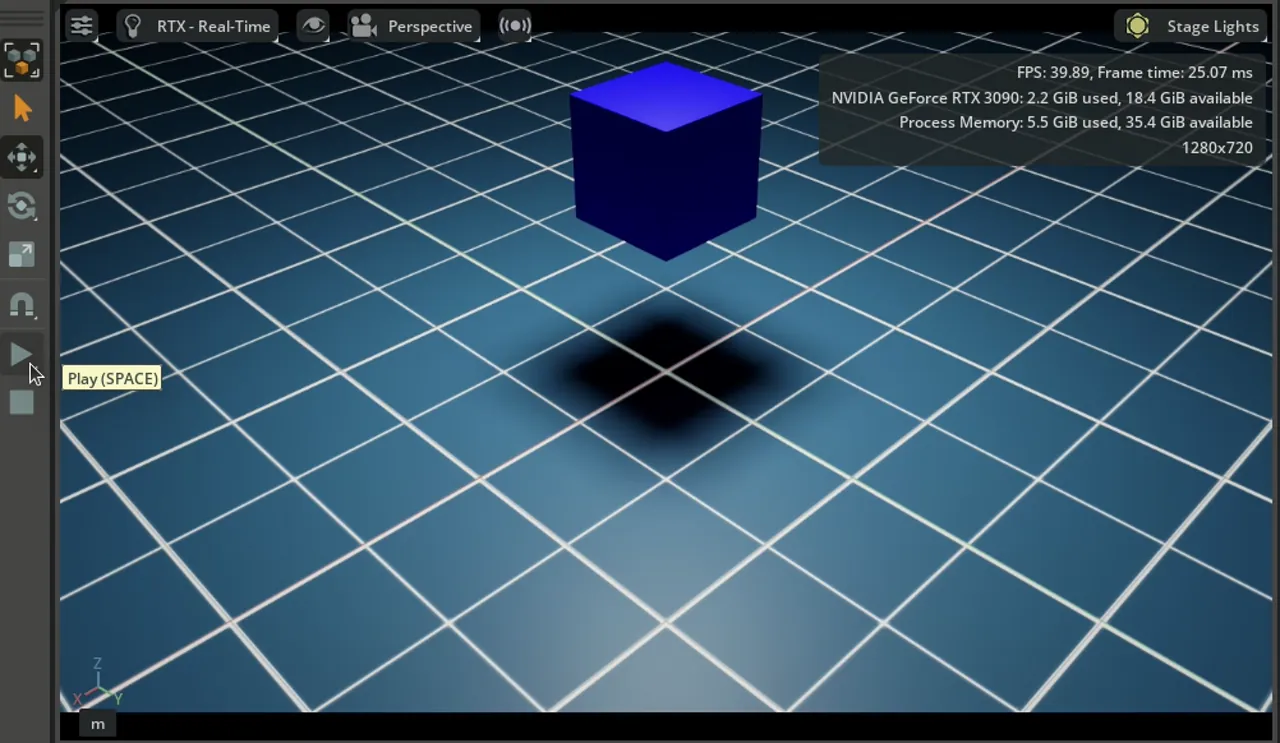
Task: Open the selection mode tool
Action: pos(22,60)
